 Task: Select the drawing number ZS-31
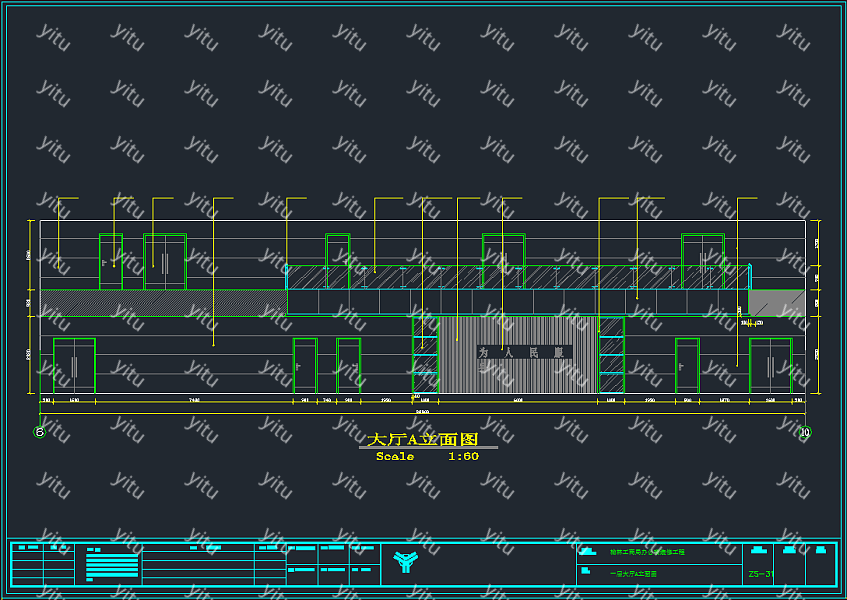[x=760, y=574]
